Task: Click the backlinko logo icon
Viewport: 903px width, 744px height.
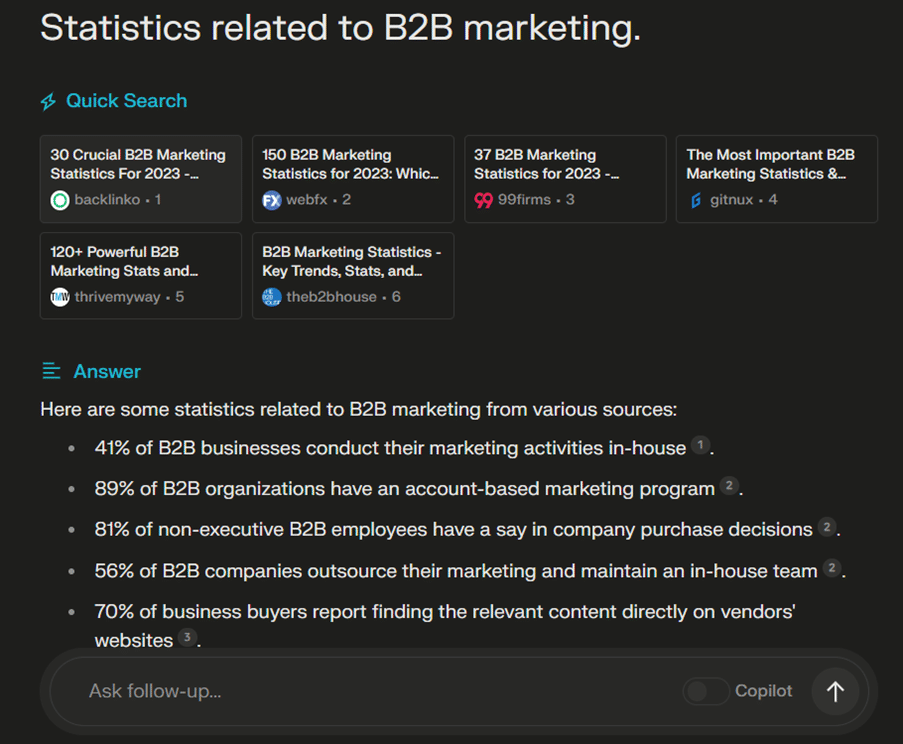Action: pyautogui.click(x=60, y=200)
